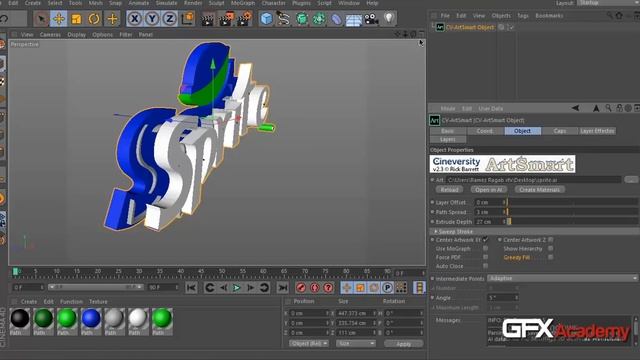This screenshot has width=640, height=360.
Task: Click the Create Materials button
Action: click(539, 190)
